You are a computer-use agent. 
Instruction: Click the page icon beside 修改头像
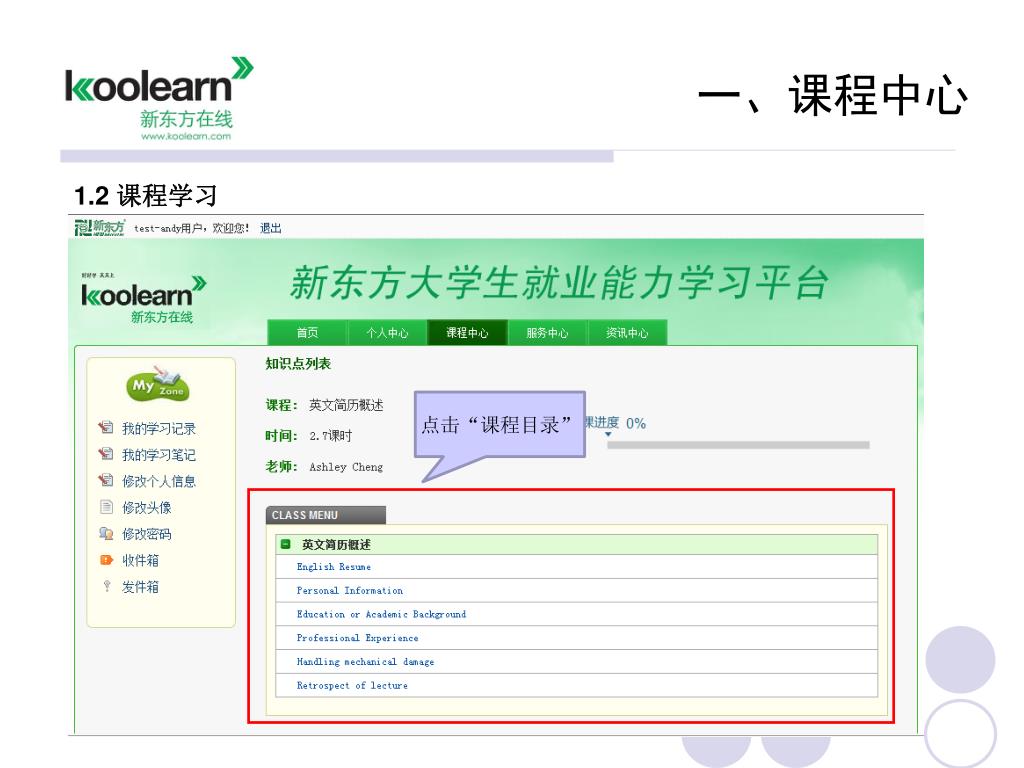click(106, 507)
